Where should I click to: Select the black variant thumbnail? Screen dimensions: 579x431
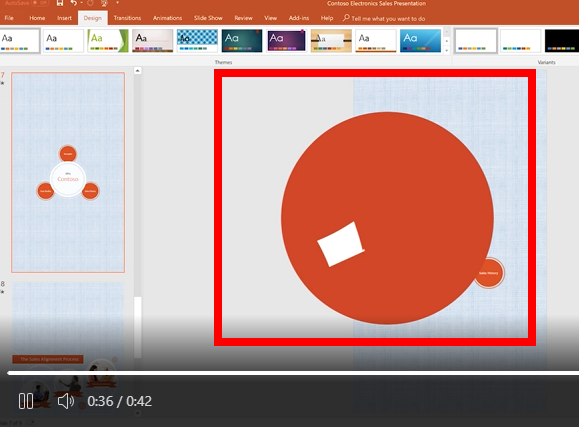pyautogui.click(x=562, y=41)
